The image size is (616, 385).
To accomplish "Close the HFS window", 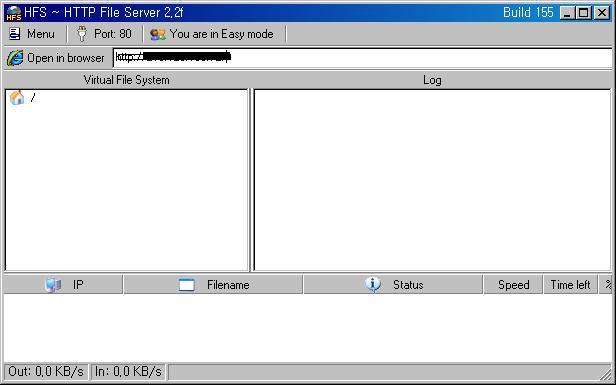I will [x=602, y=13].
